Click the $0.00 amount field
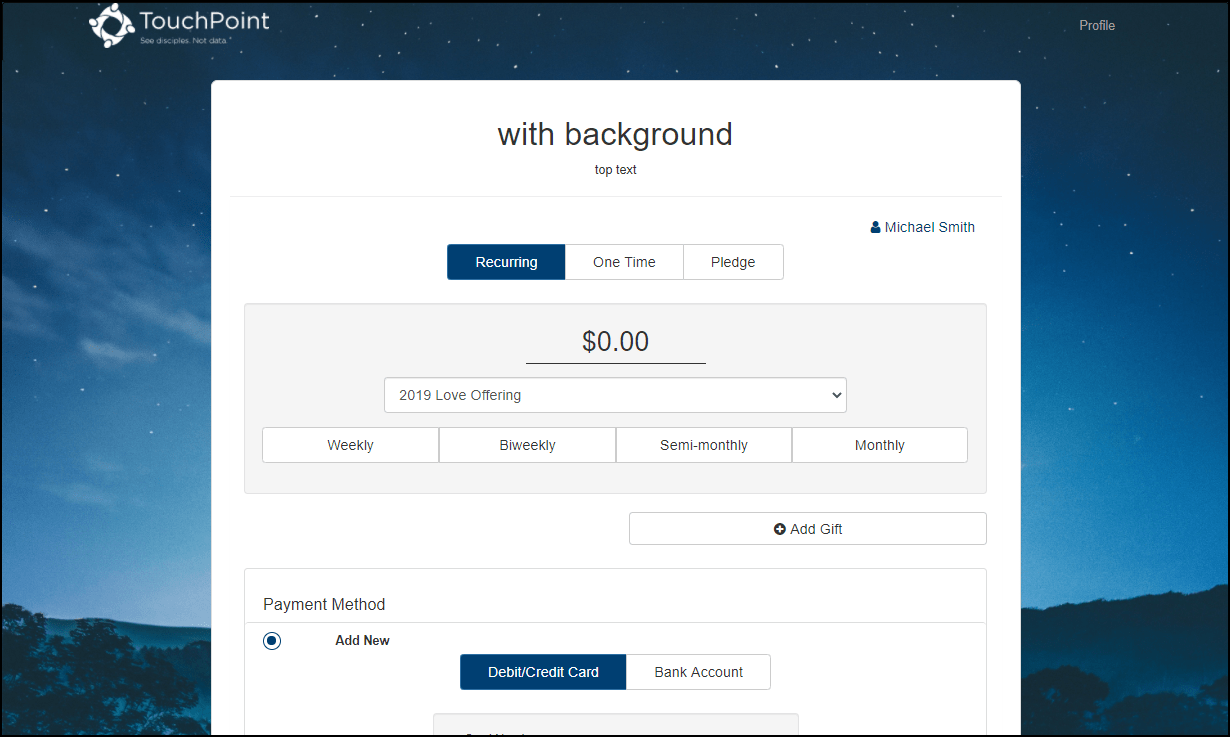The width and height of the screenshot is (1230, 737). [x=616, y=342]
